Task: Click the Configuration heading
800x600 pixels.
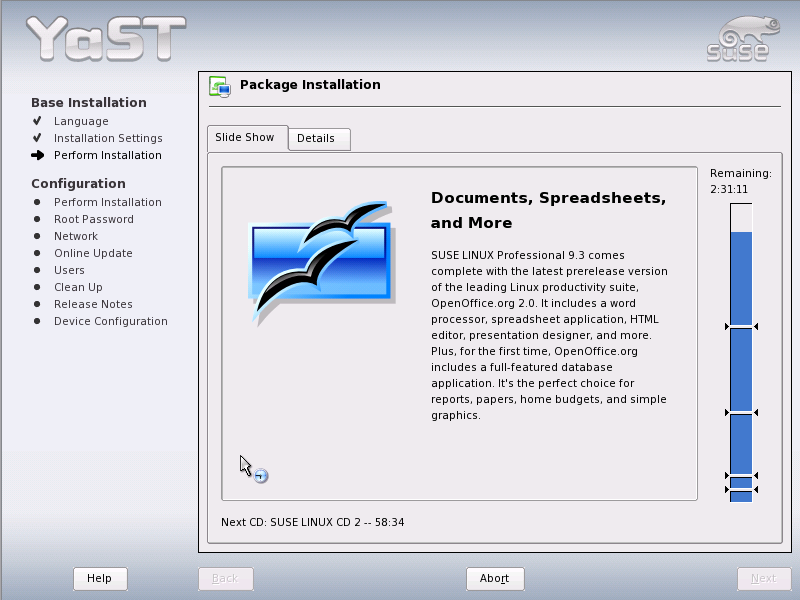Action: pyautogui.click(x=78, y=184)
